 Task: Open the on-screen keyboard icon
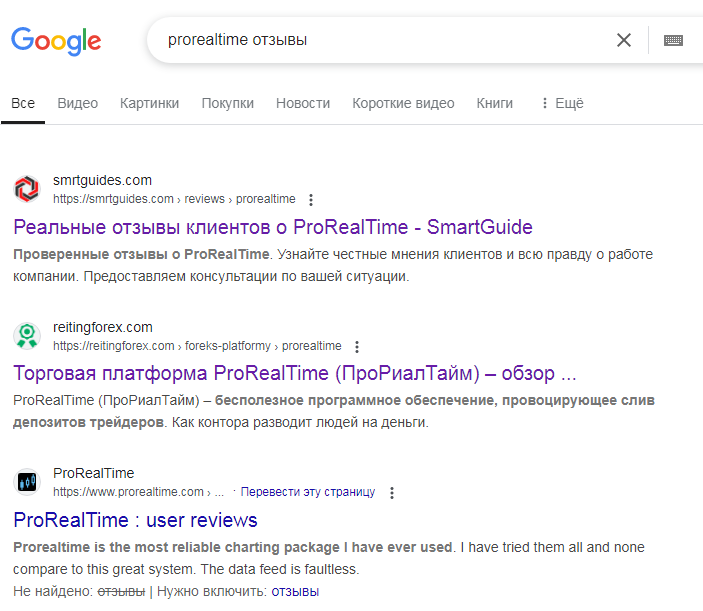[673, 40]
